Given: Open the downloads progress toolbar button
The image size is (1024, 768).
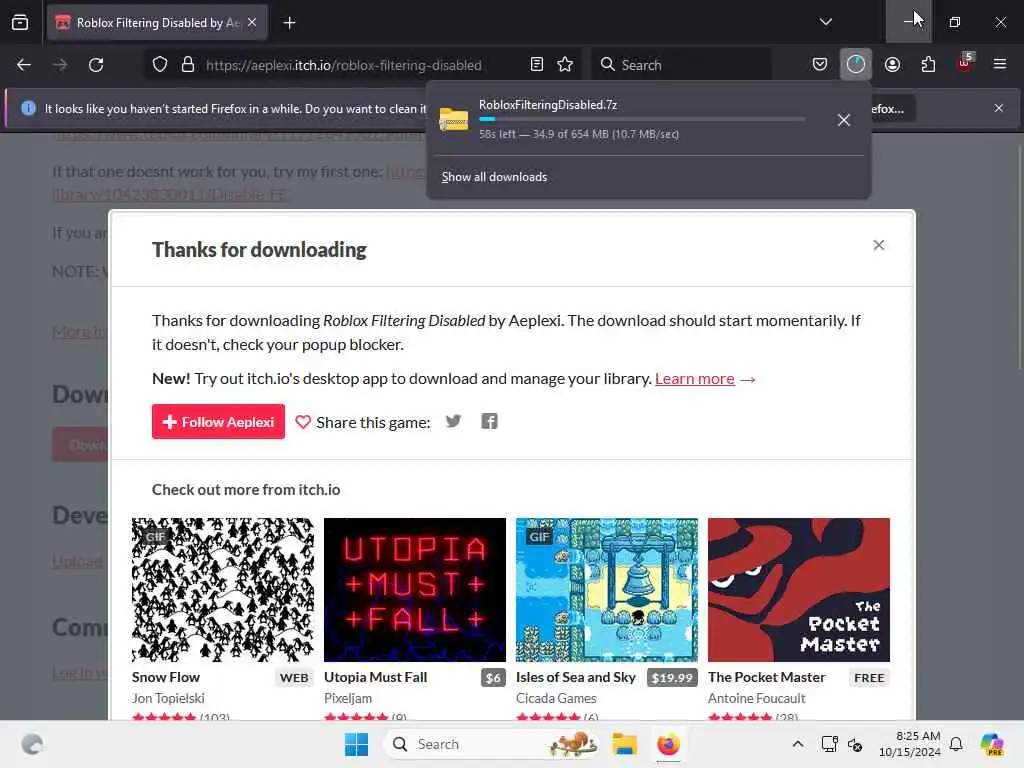Looking at the screenshot, I should tap(856, 65).
